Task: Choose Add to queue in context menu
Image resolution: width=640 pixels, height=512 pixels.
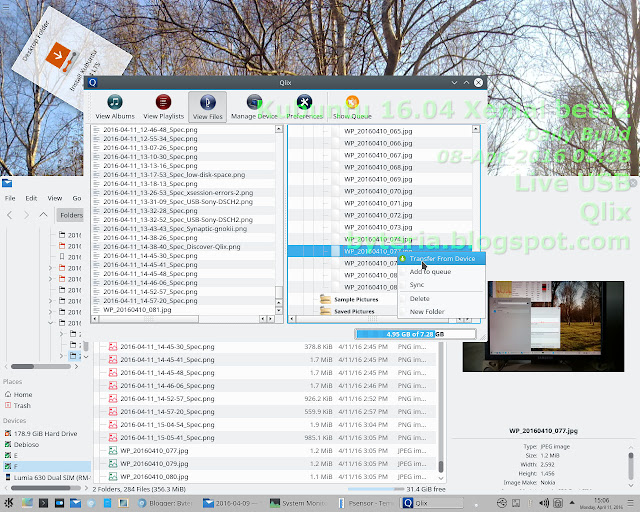Action: click(442, 272)
